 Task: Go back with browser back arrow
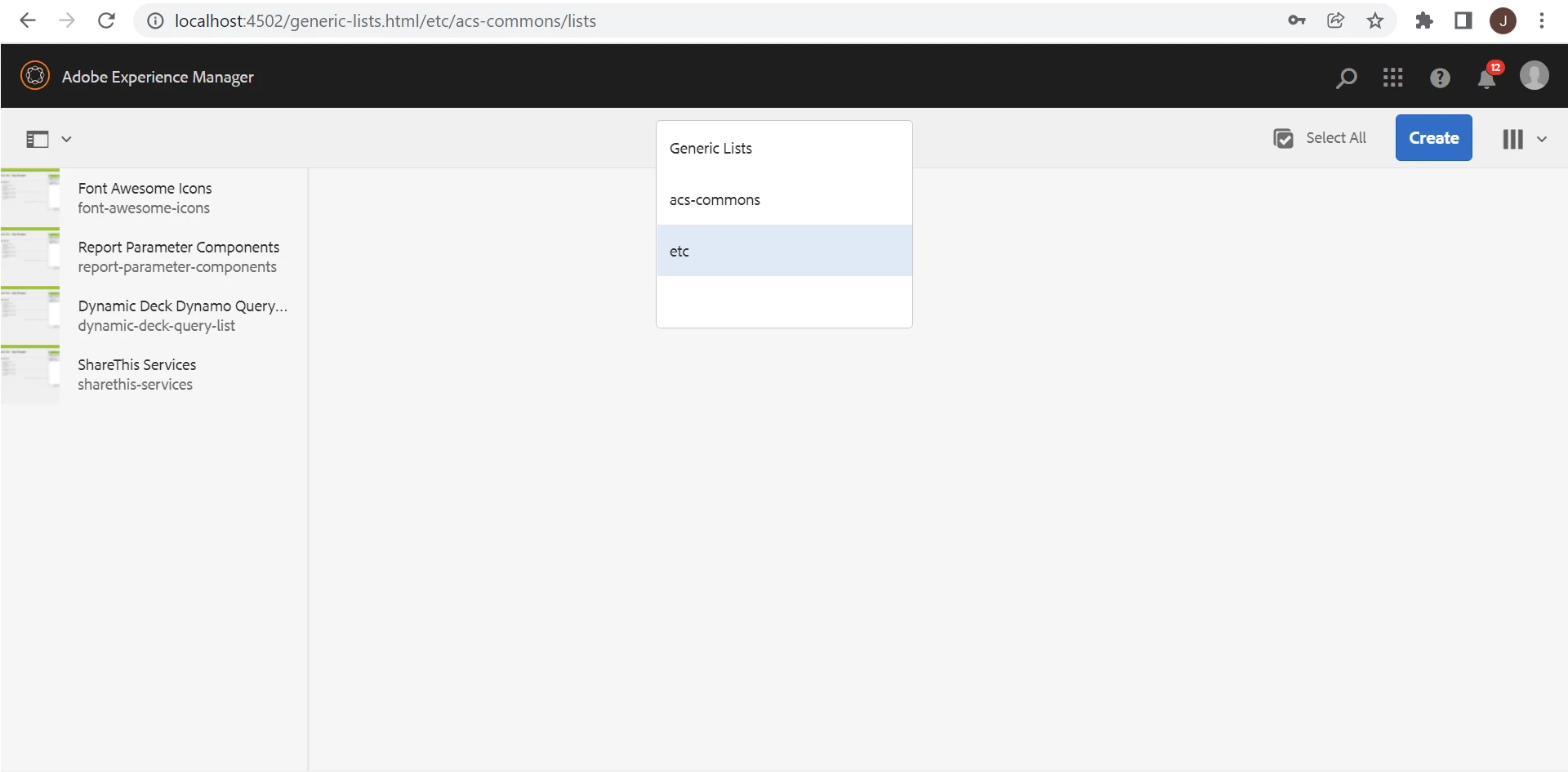[28, 20]
